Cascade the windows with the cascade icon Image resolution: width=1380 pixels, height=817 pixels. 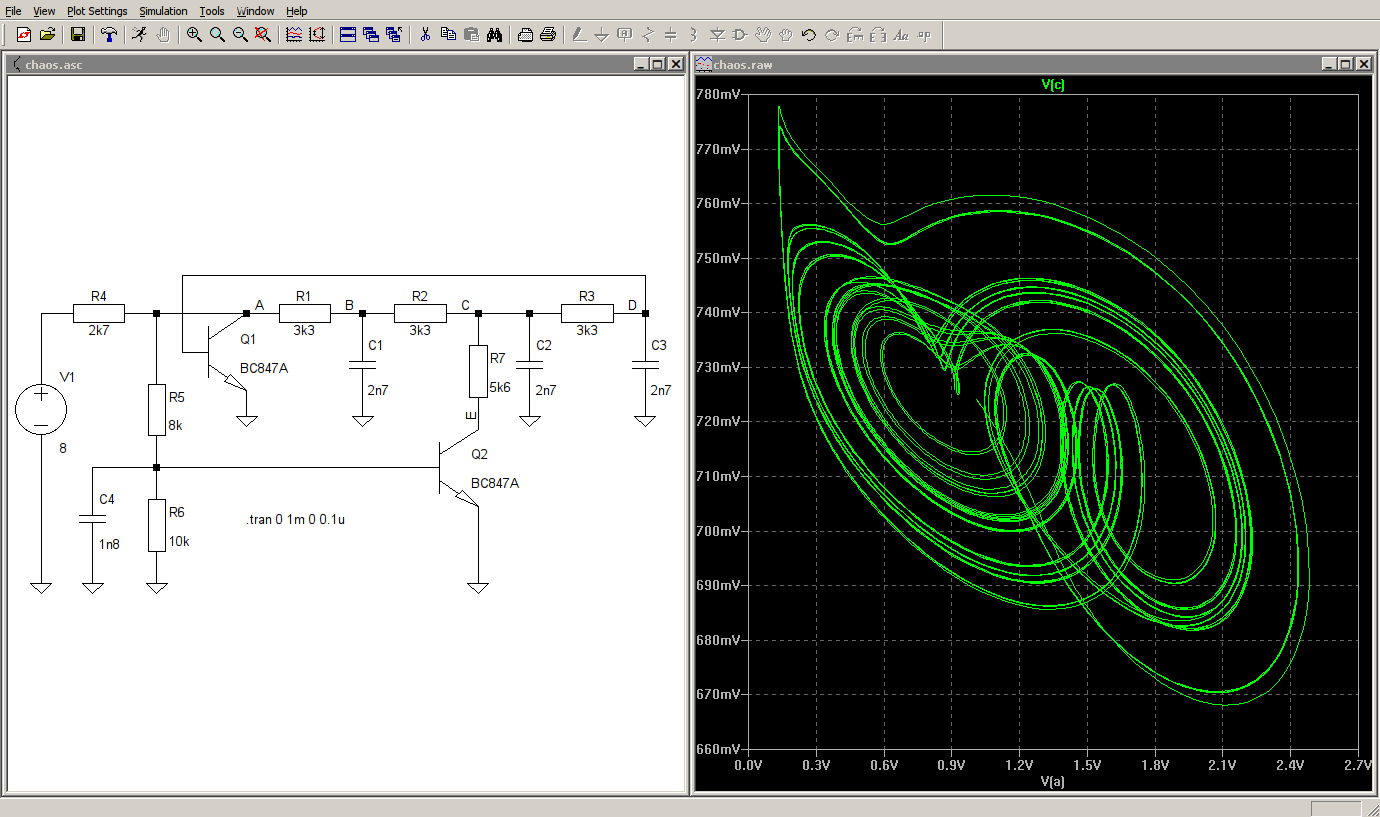tap(371, 34)
